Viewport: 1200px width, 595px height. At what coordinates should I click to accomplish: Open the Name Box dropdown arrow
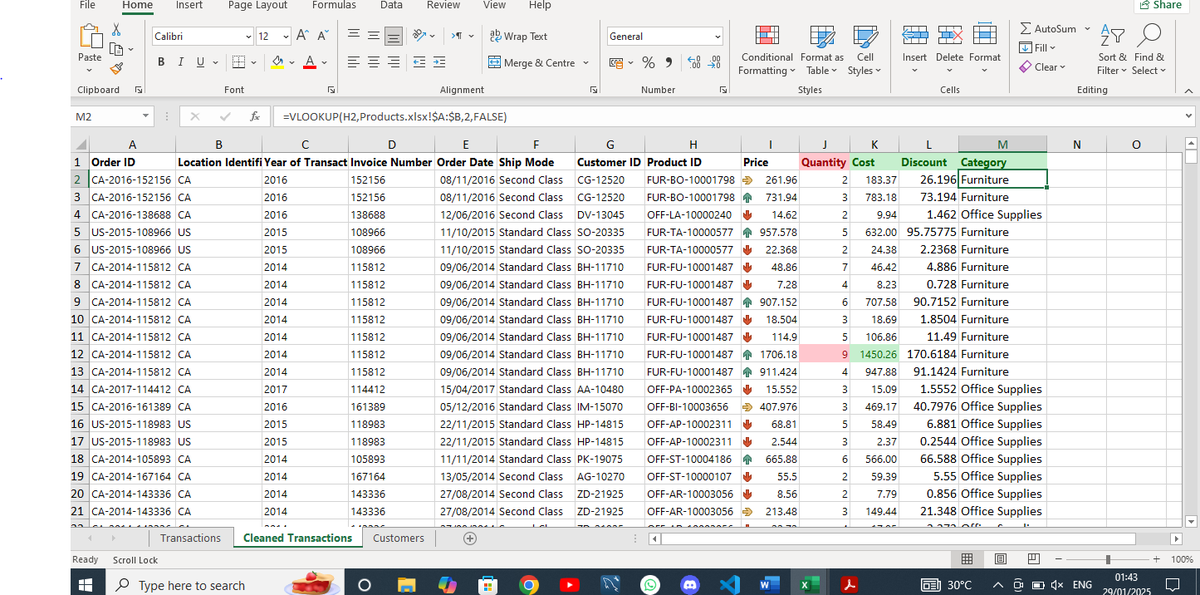point(147,118)
